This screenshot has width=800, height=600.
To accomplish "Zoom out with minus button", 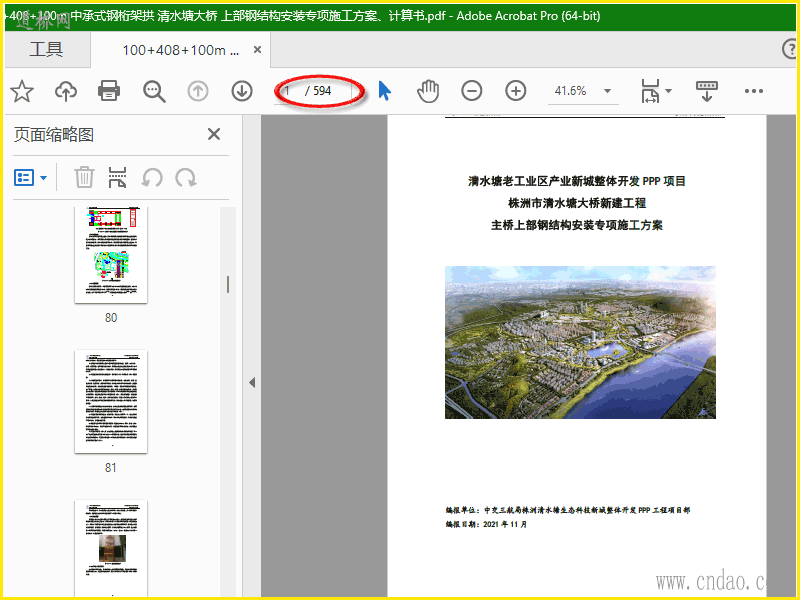I will click(x=472, y=91).
